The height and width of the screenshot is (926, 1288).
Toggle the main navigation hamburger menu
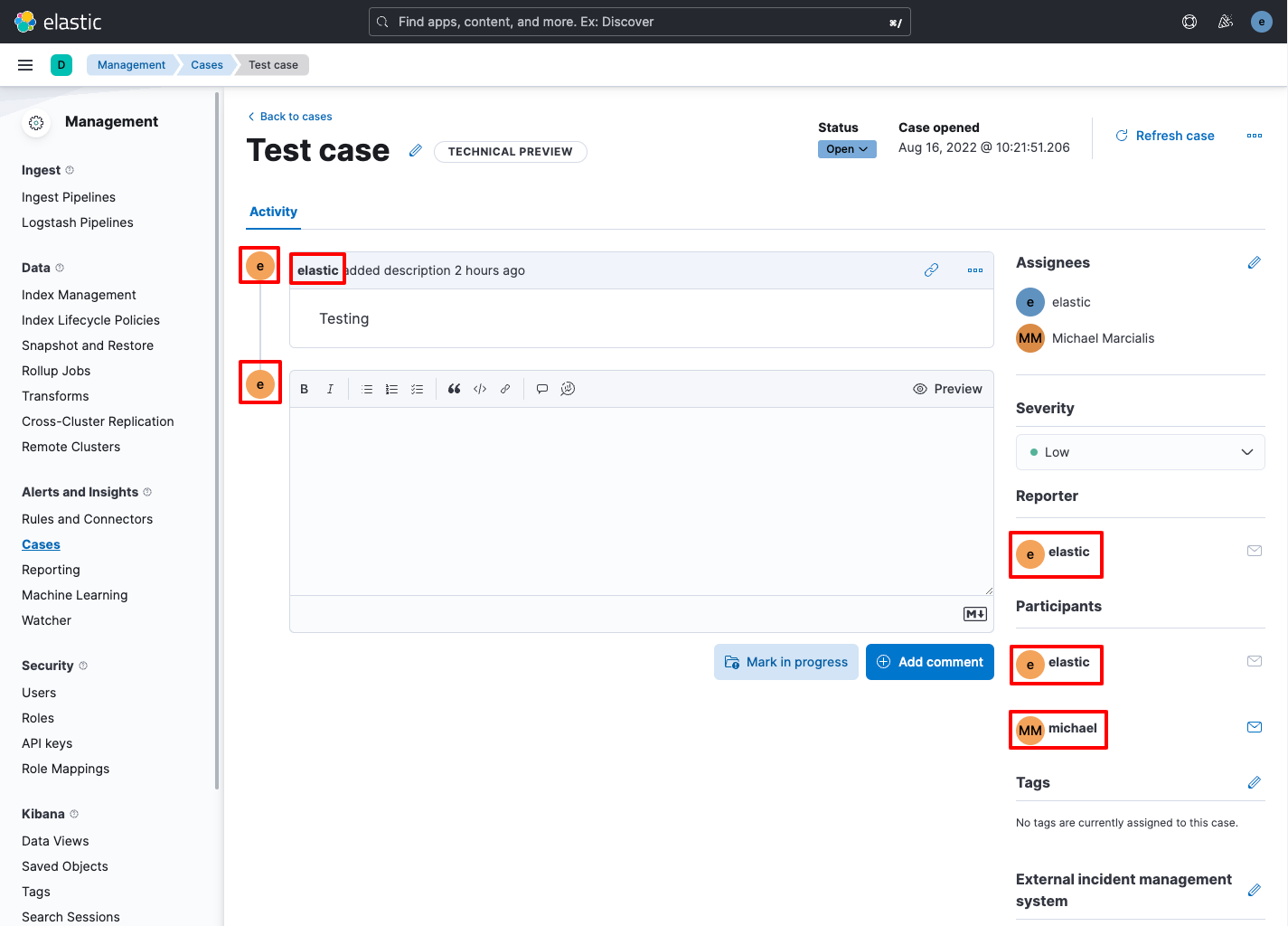coord(25,65)
